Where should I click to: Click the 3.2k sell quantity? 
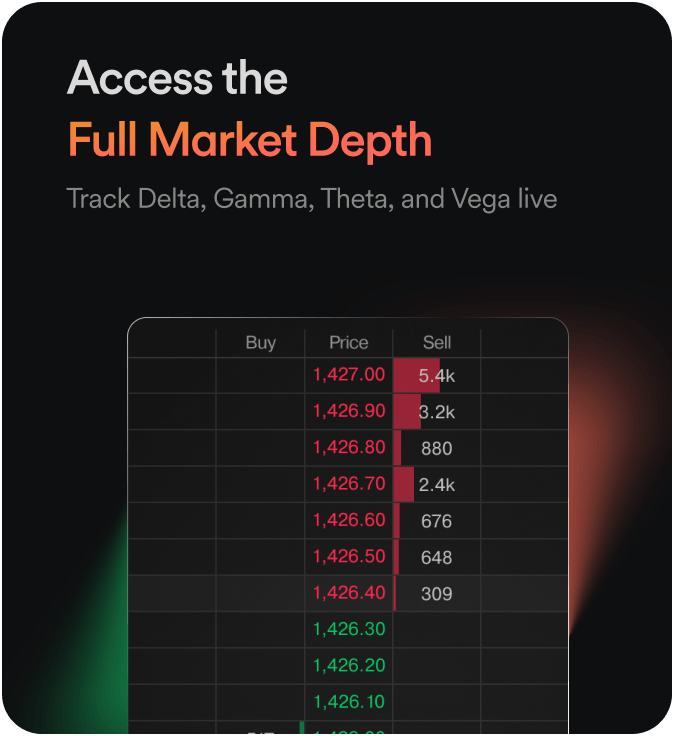[x=436, y=412]
